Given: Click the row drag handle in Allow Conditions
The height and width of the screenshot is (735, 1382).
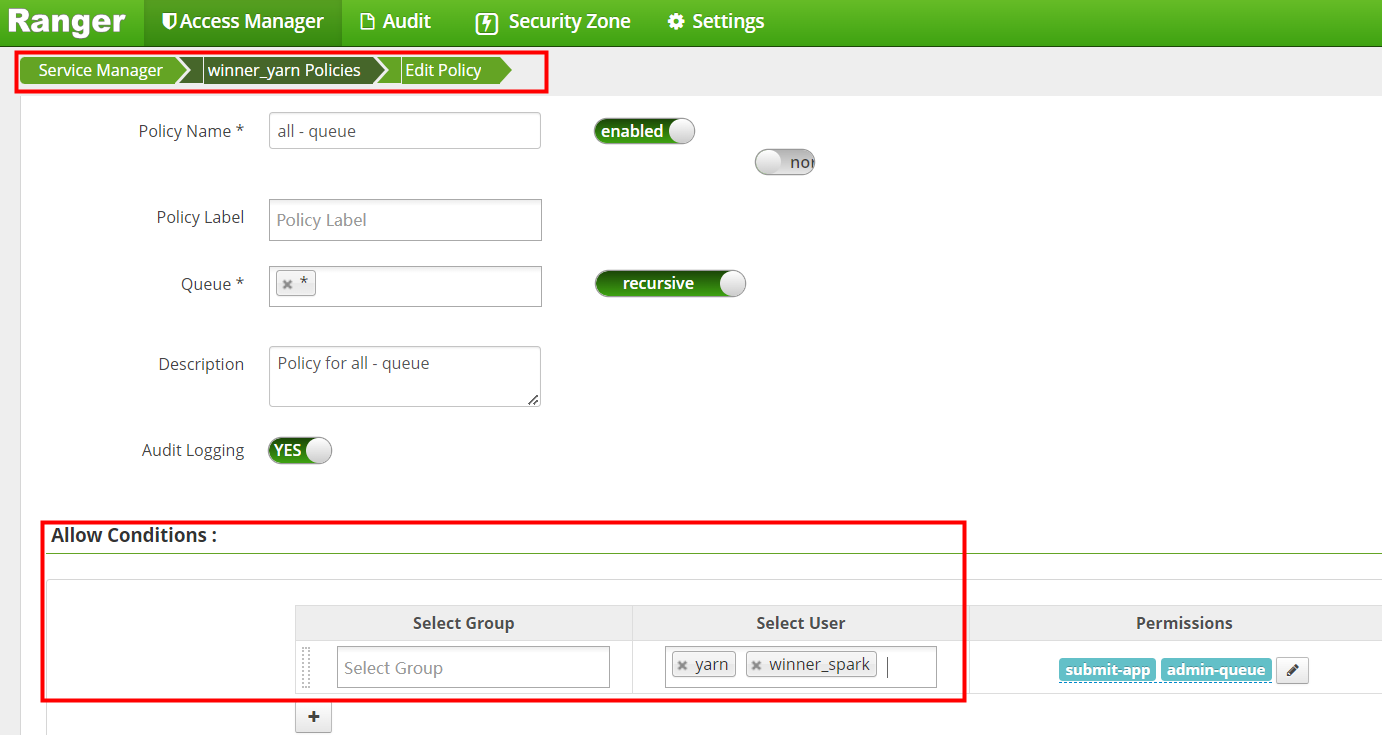Looking at the screenshot, I should 306,667.
